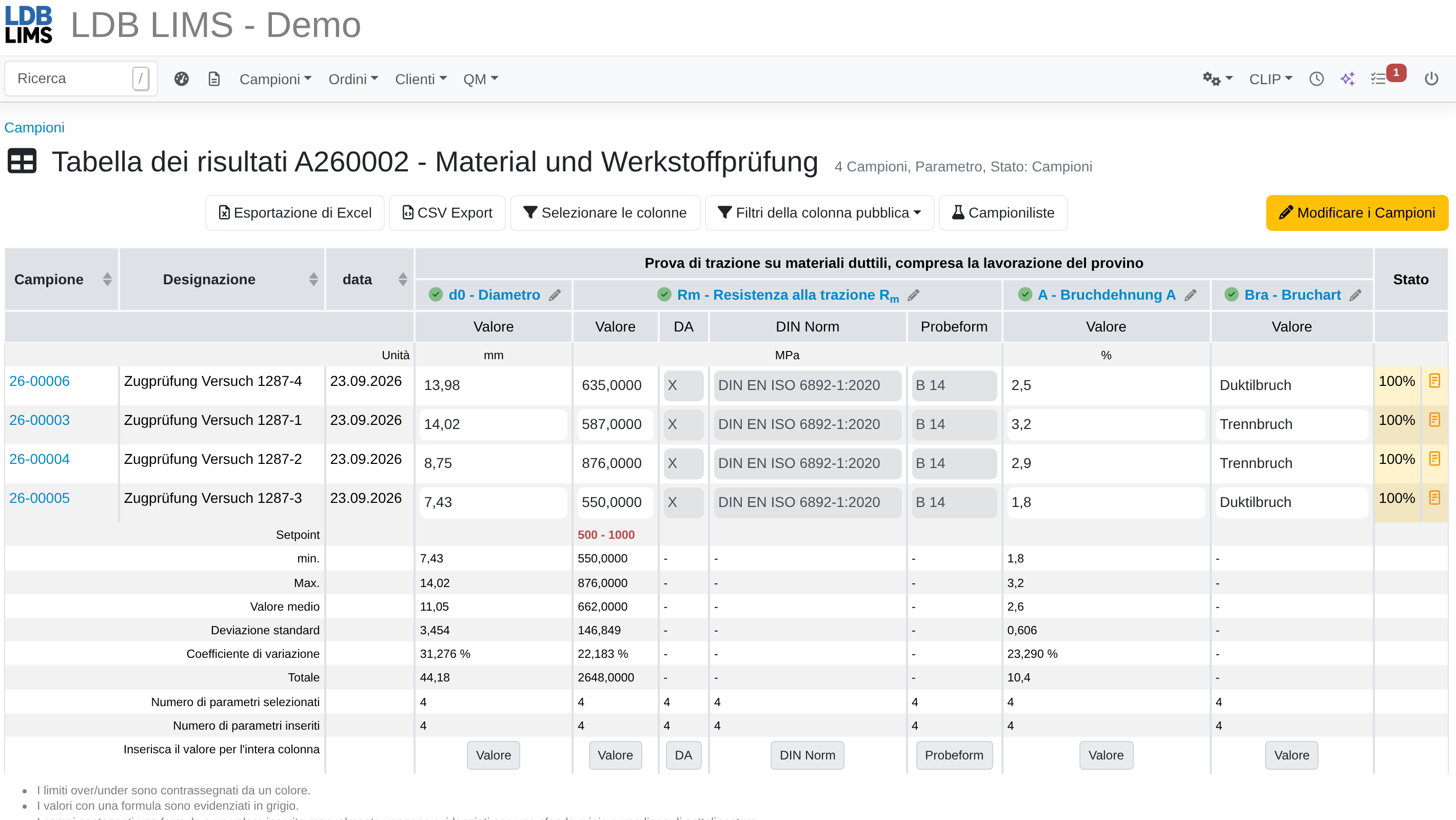Click the power logout icon
This screenshot has width=1456, height=820.
click(x=1431, y=79)
